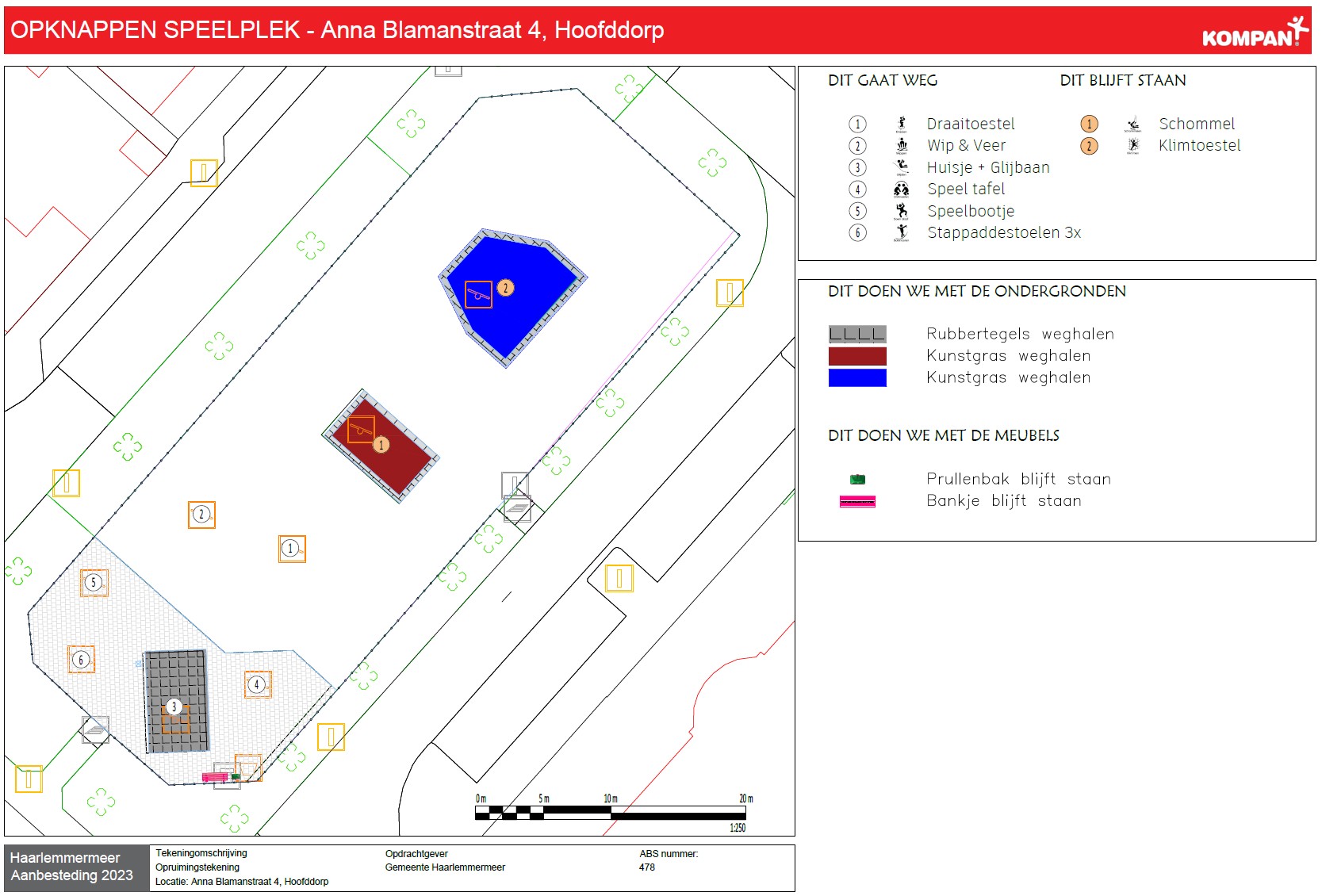Viewport: 1322px width, 896px height.
Task: Click the Draaitoestel pictogram in the legend
Action: click(902, 124)
